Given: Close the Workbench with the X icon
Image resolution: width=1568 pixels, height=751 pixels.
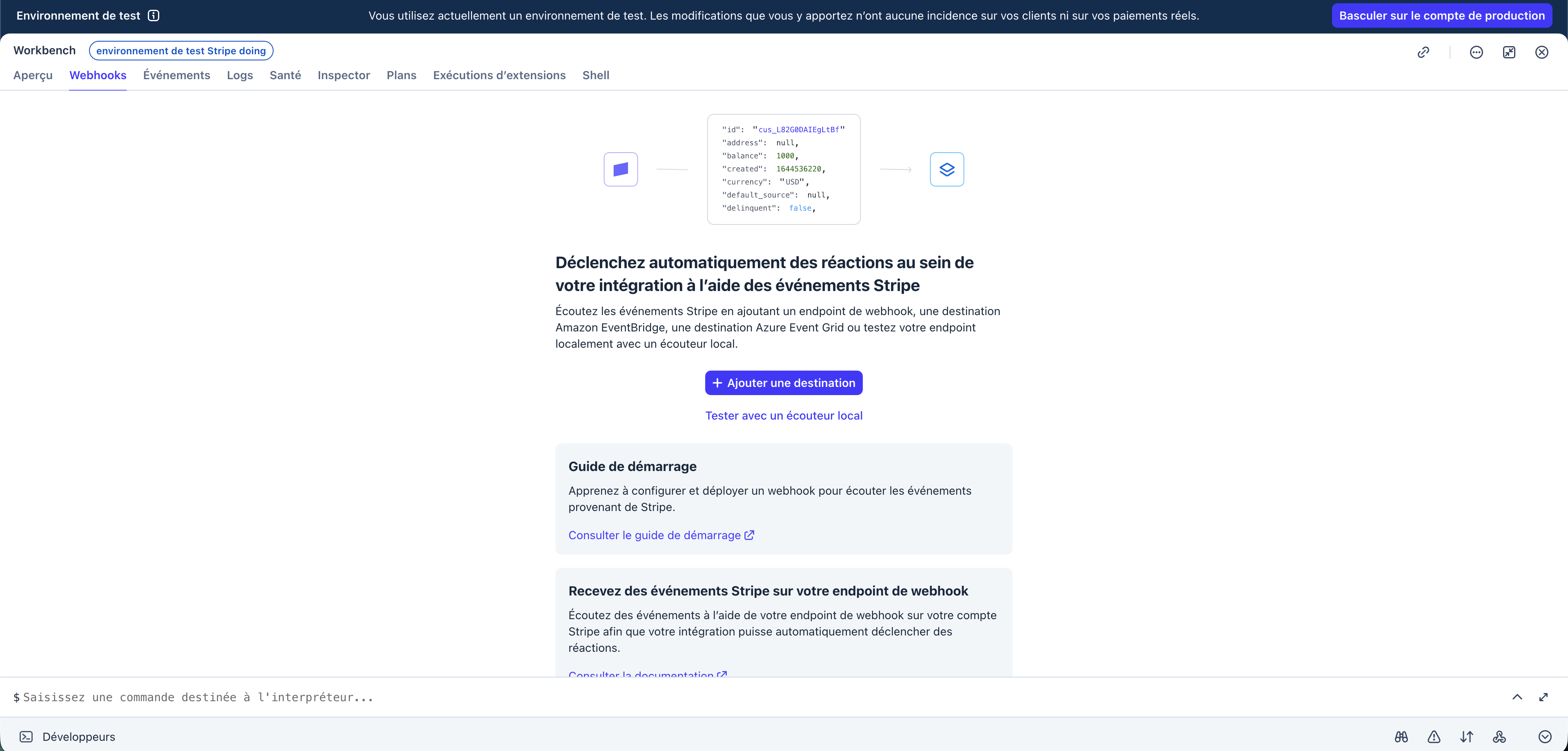Looking at the screenshot, I should pyautogui.click(x=1542, y=52).
